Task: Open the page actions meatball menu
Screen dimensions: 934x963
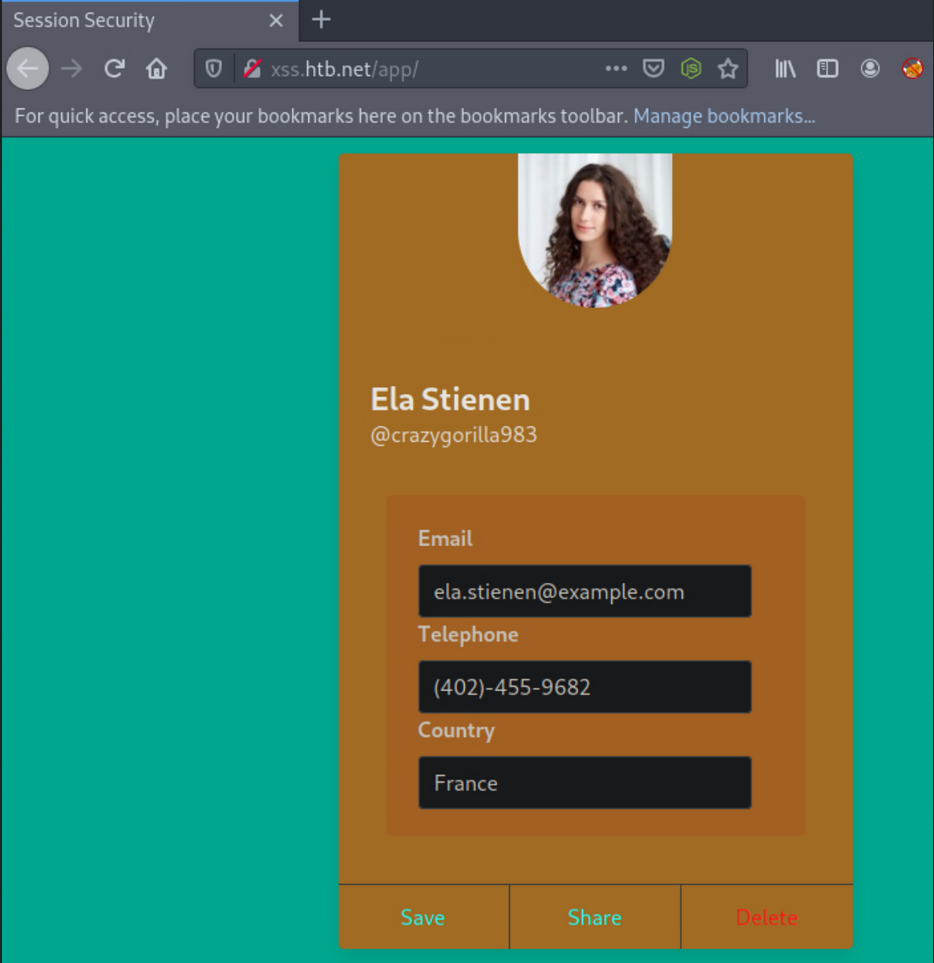Action: pos(615,68)
